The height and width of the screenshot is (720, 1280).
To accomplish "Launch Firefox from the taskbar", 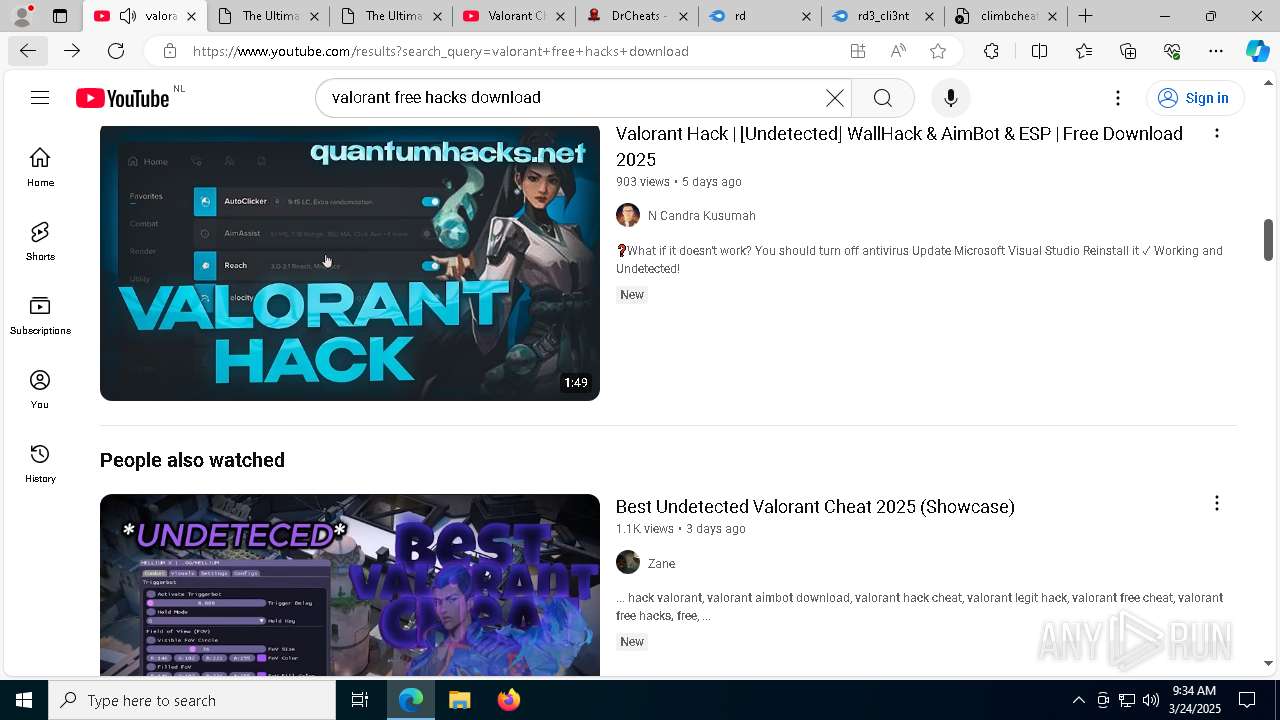I will click(509, 700).
